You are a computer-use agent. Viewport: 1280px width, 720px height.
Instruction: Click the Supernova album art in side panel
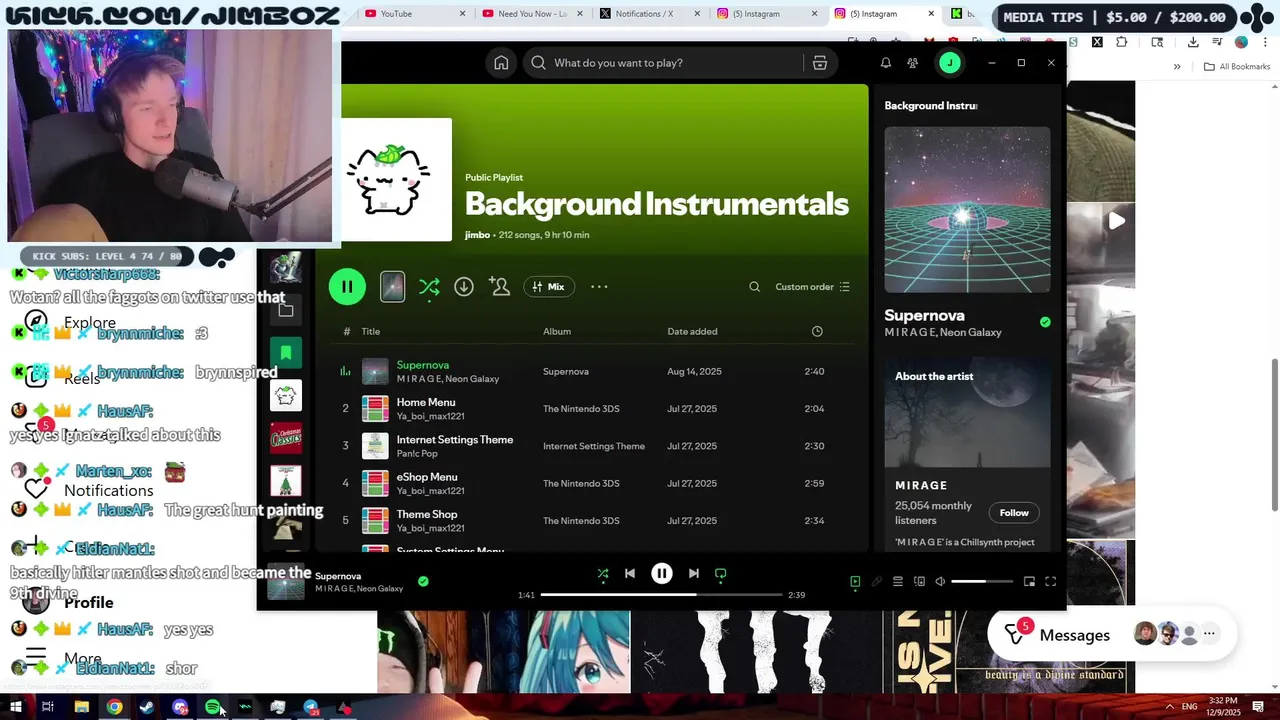tap(967, 209)
